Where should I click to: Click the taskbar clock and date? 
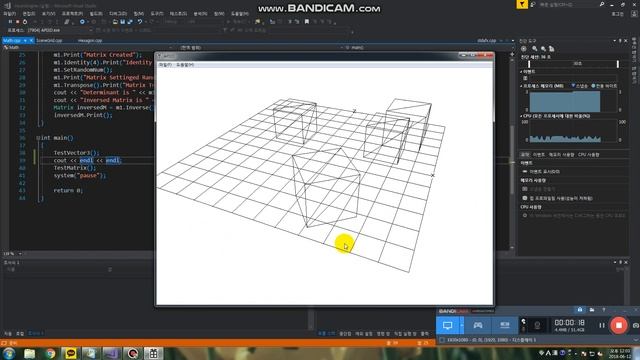coord(619,353)
